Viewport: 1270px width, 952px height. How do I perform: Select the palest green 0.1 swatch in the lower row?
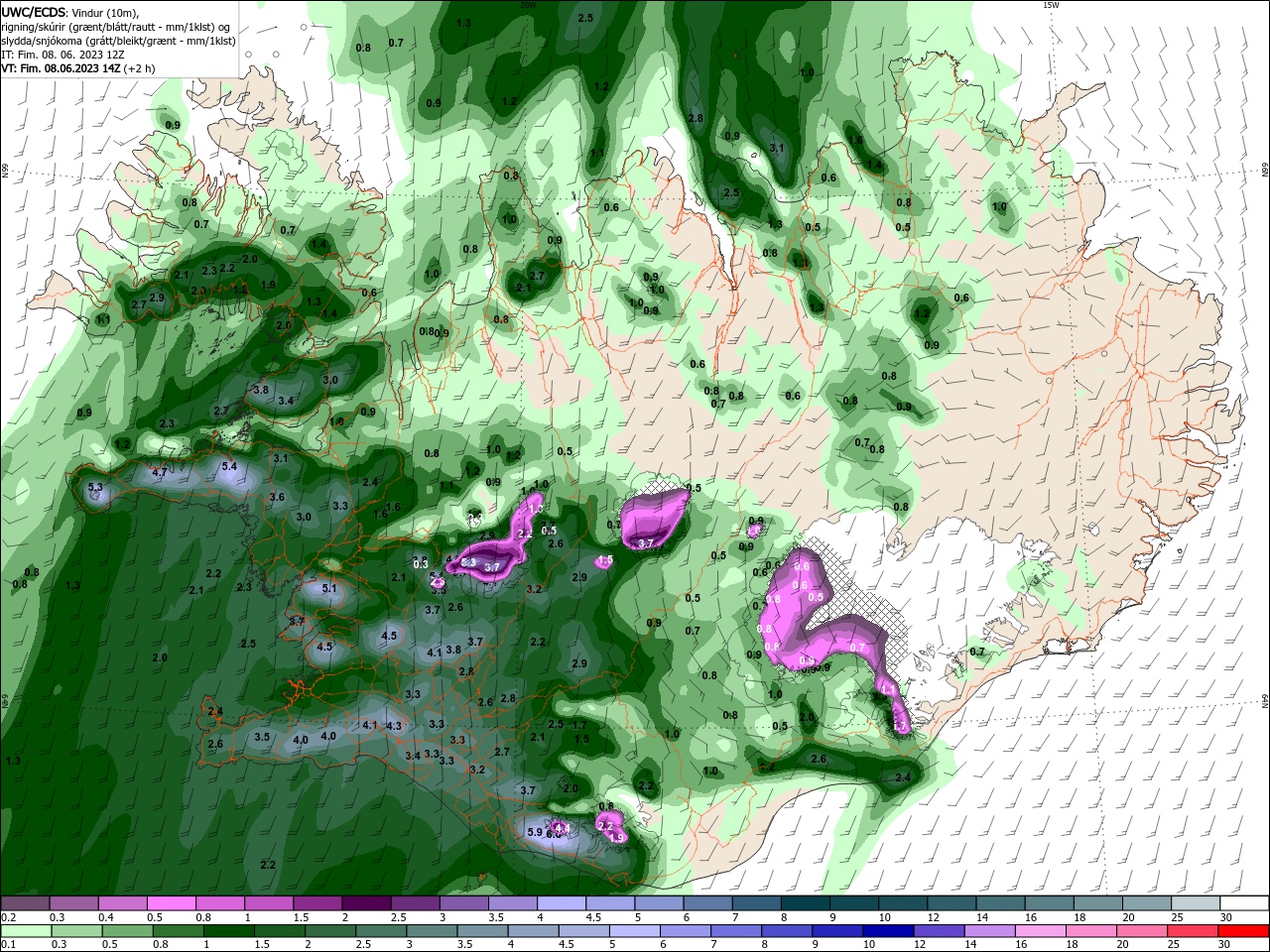coord(26,931)
